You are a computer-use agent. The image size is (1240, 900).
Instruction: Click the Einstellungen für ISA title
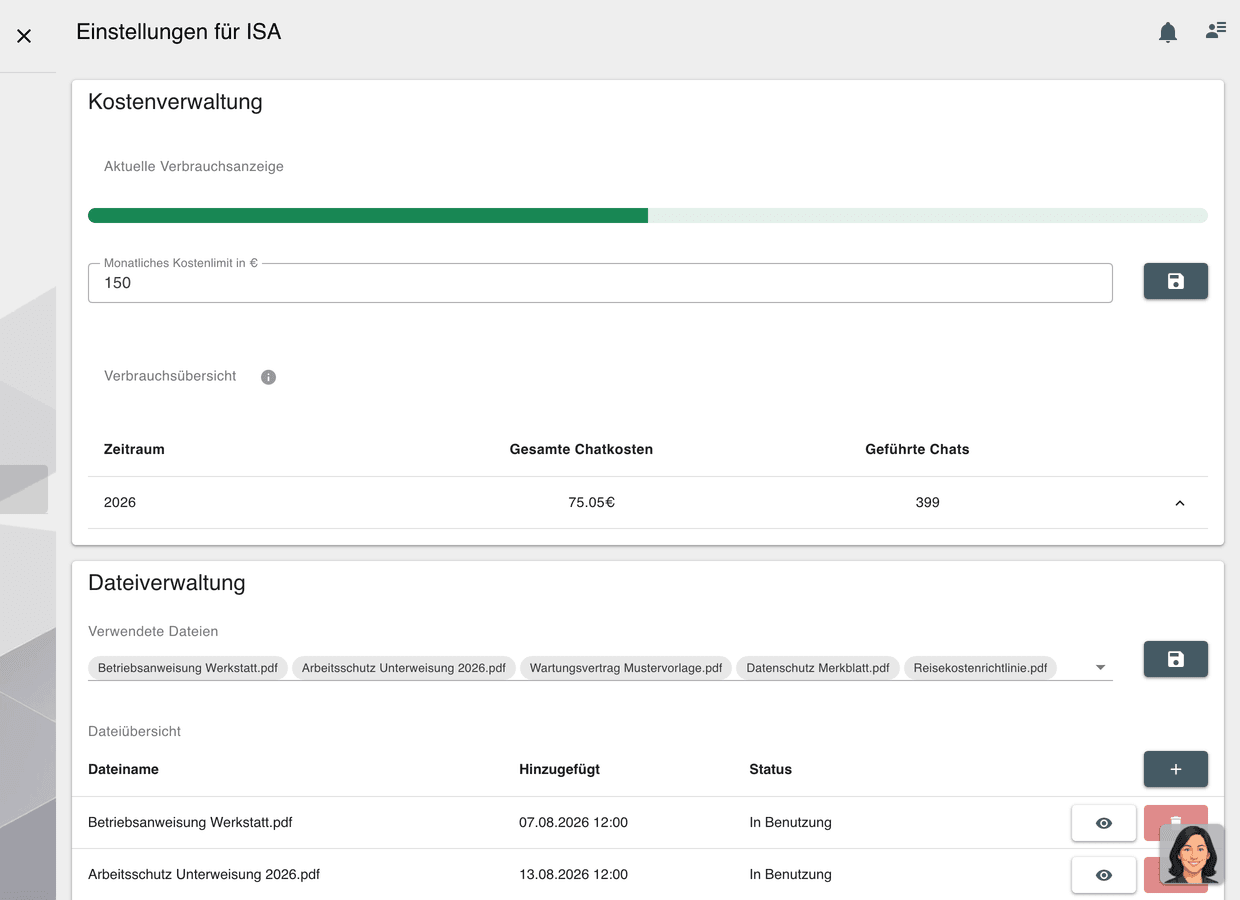tap(178, 32)
